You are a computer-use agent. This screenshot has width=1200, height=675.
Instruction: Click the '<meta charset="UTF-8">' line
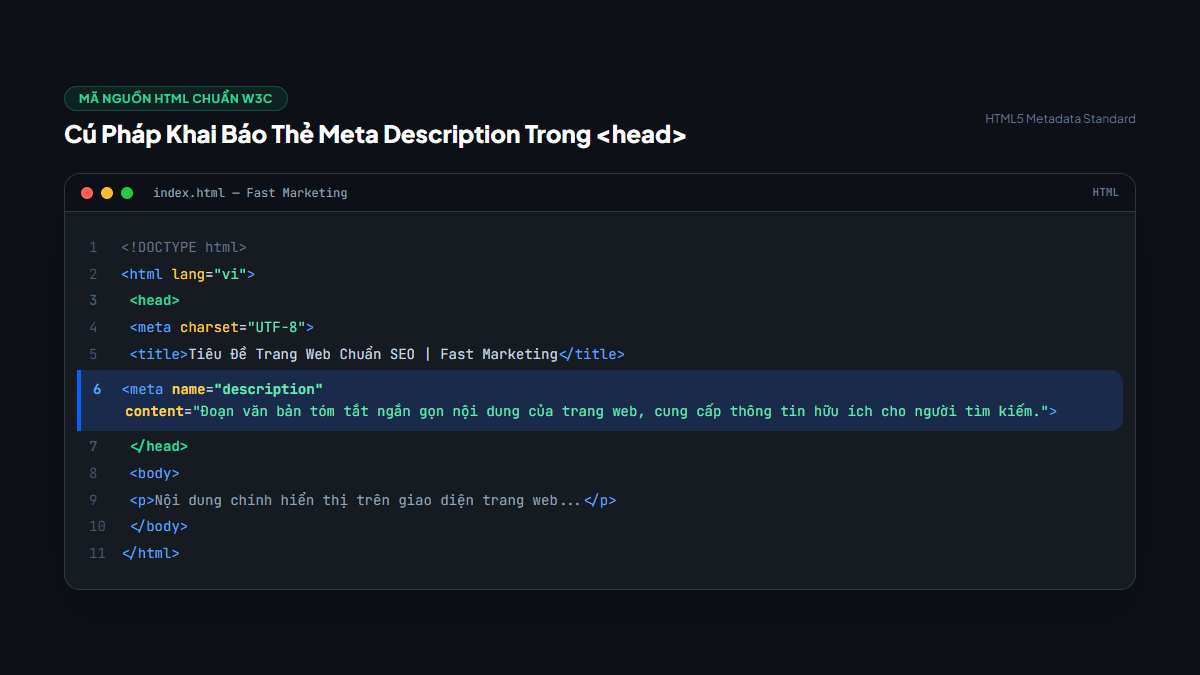(221, 327)
